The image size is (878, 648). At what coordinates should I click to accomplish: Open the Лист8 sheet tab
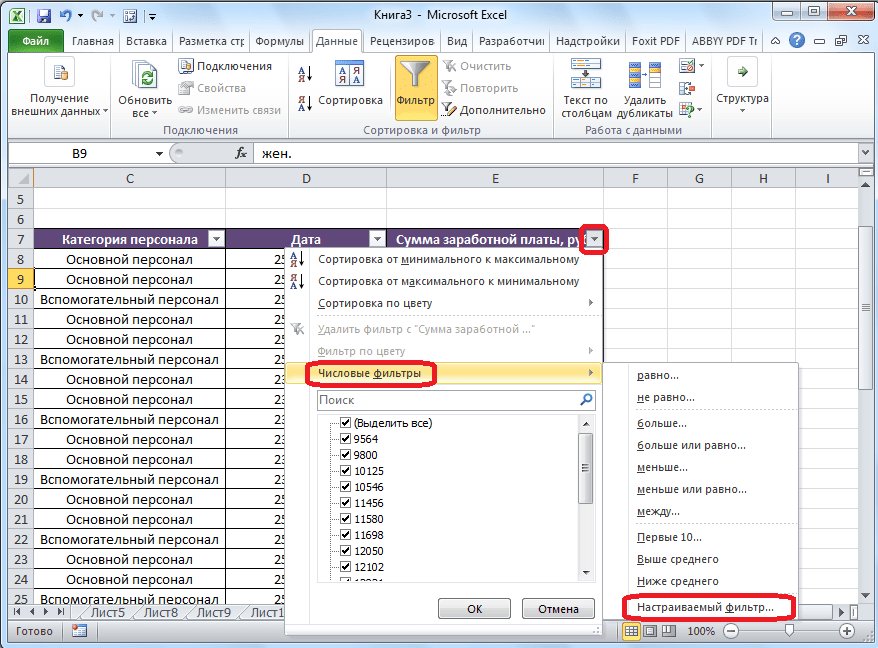click(x=161, y=612)
